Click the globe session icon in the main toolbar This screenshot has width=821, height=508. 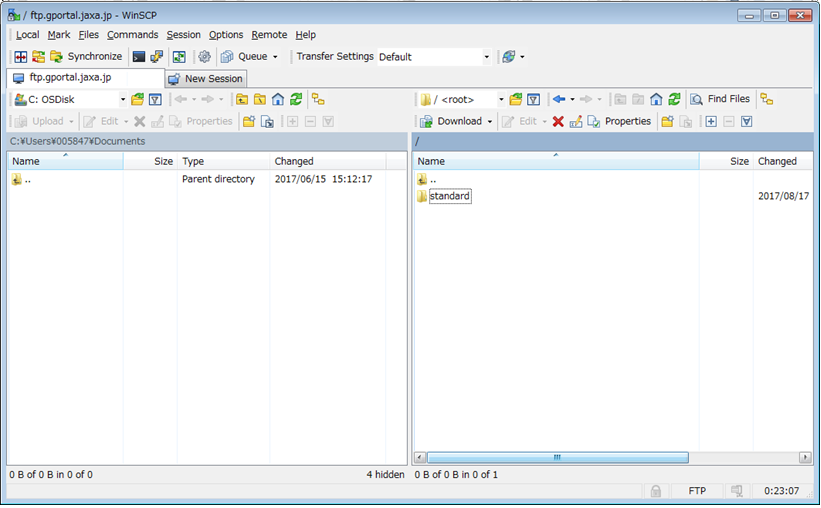click(x=508, y=57)
